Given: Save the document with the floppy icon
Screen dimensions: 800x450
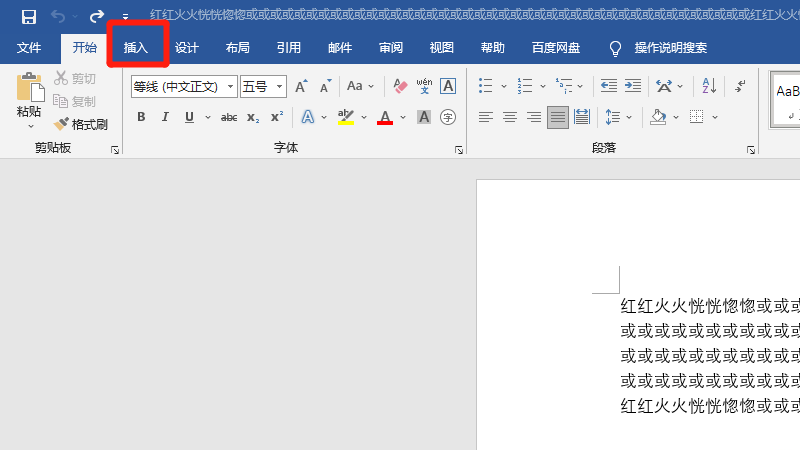Looking at the screenshot, I should click(x=29, y=17).
